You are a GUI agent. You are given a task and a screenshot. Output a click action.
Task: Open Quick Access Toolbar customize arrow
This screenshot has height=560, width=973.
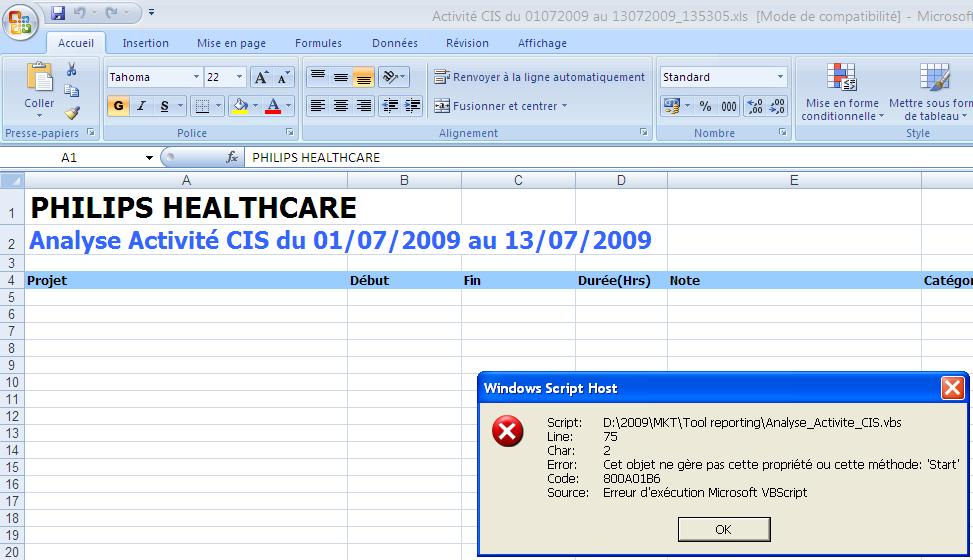tap(151, 12)
